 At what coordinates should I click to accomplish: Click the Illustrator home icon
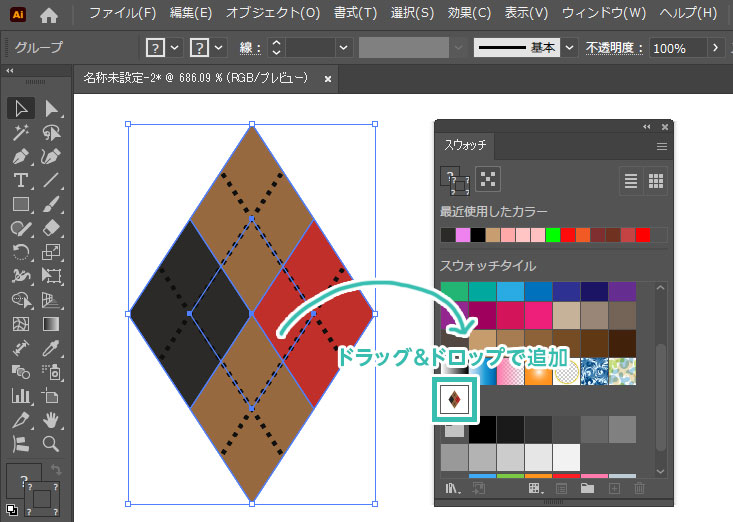click(48, 15)
